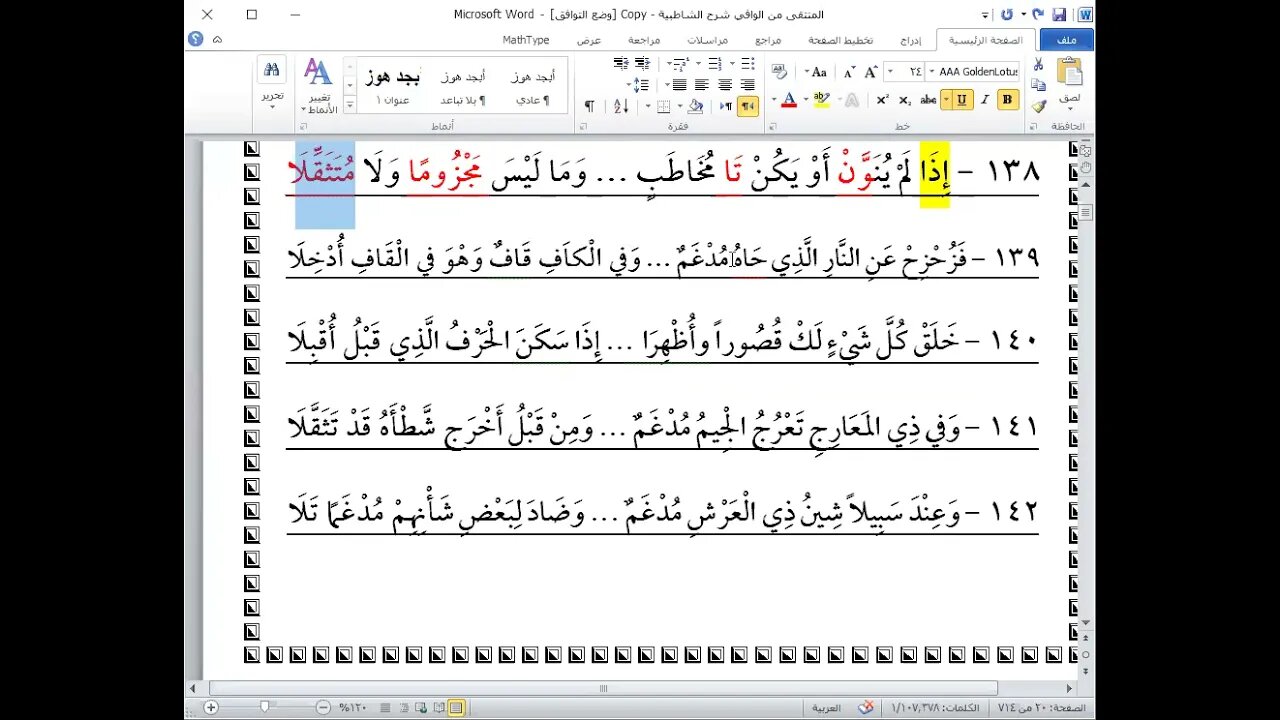Toggle Underline formatting
The height and width of the screenshot is (720, 1280).
pyautogui.click(x=961, y=99)
